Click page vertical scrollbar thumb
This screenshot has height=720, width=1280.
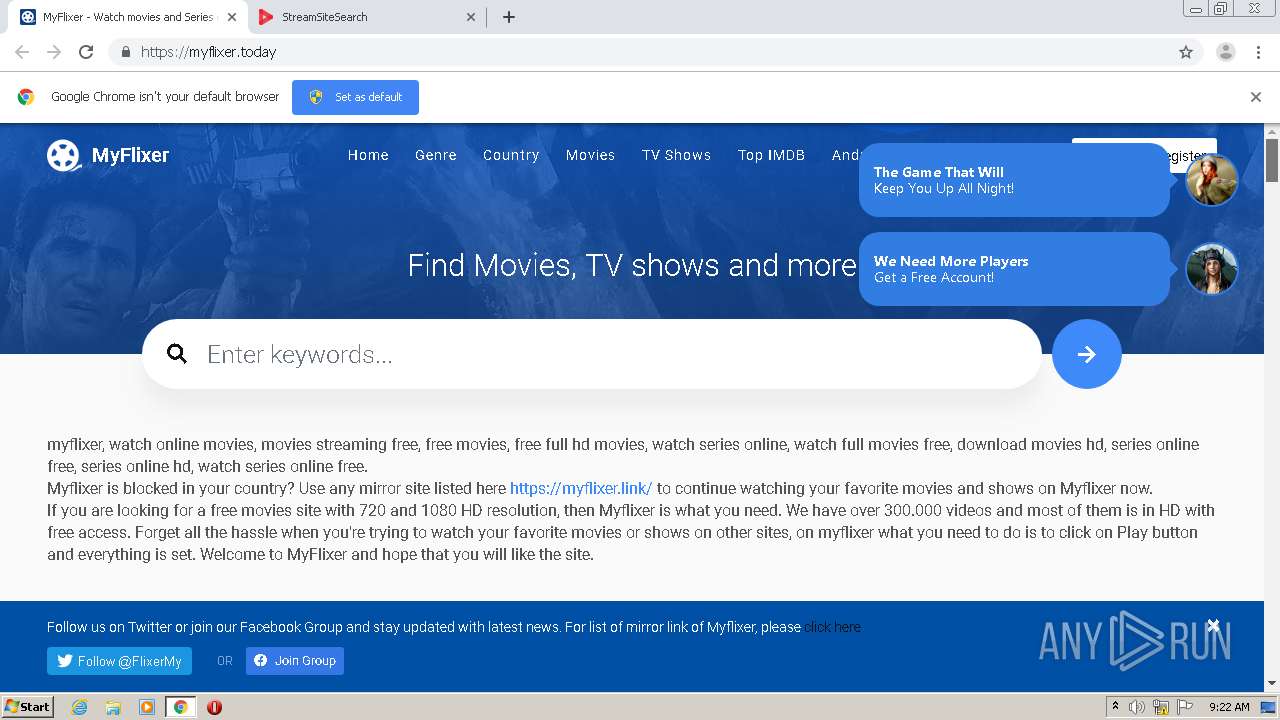click(1272, 160)
